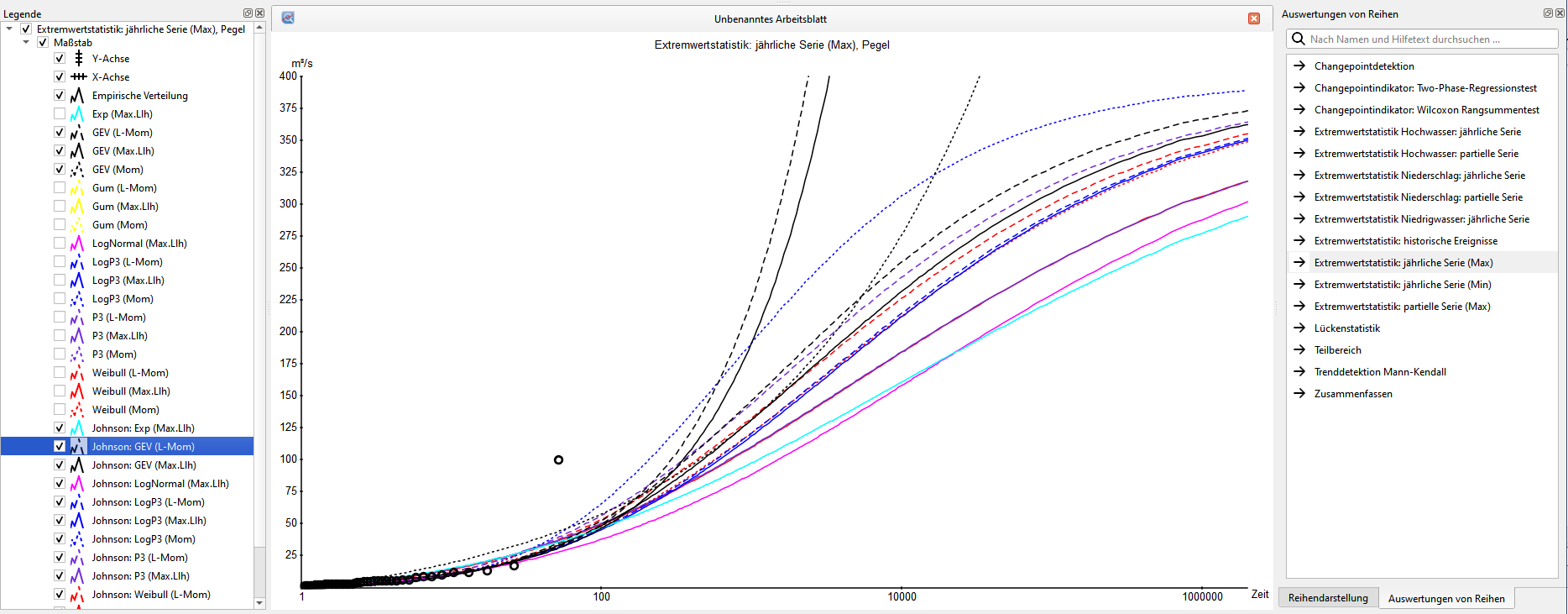1568x614 pixels.
Task: Open Extremwertstatistik: historische Ereignisse
Action: tap(1406, 241)
